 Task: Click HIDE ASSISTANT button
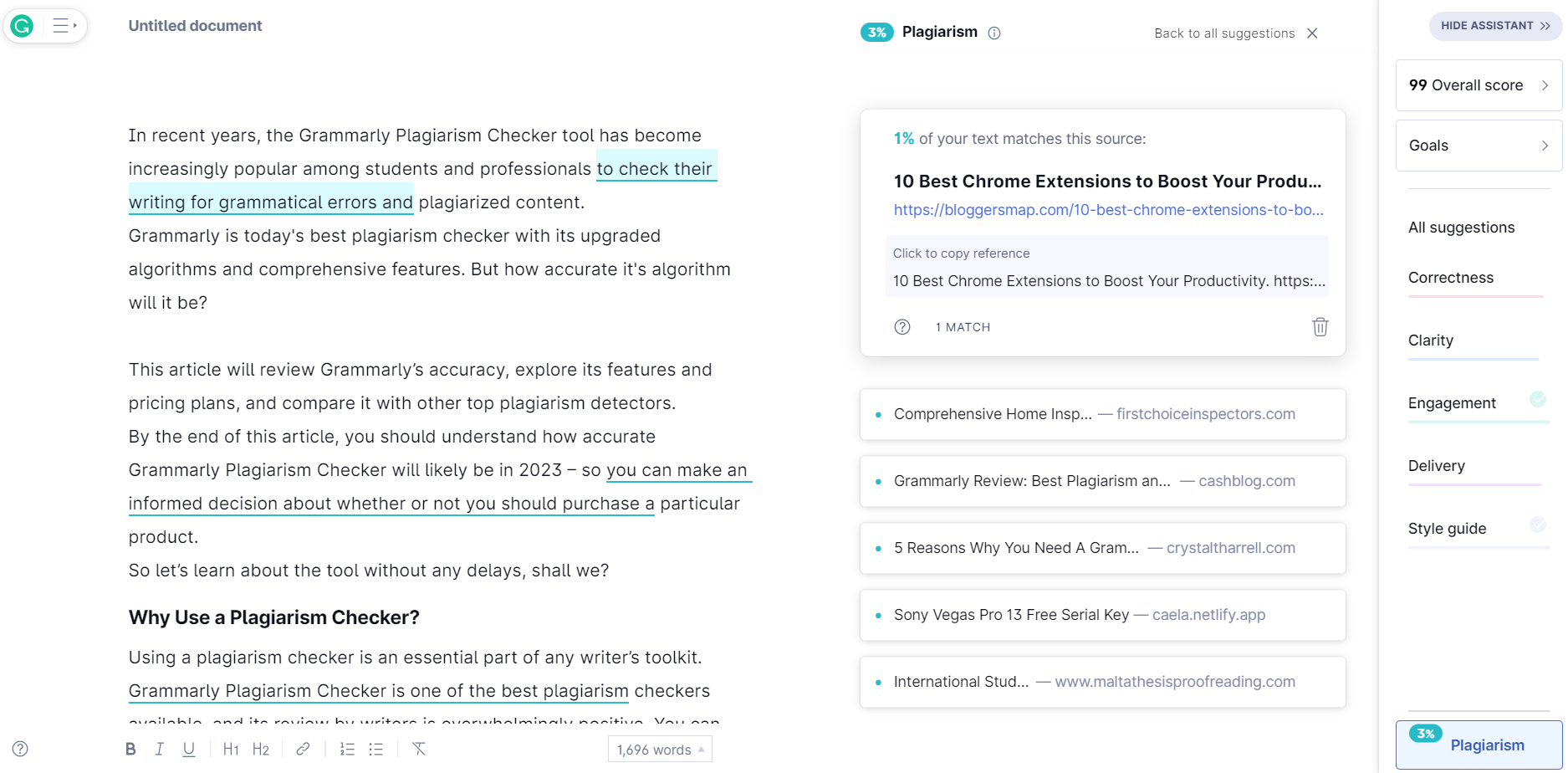click(1495, 26)
